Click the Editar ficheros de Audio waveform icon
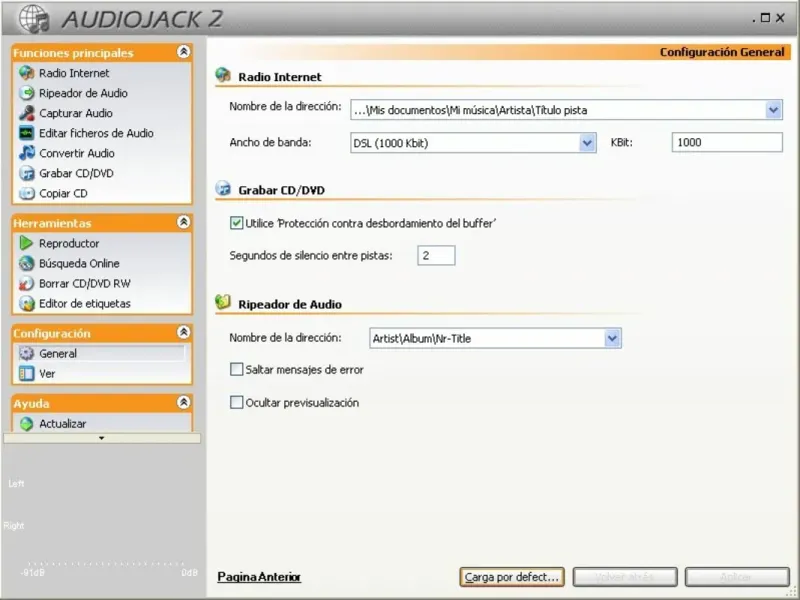800x600 pixels. (x=27, y=133)
